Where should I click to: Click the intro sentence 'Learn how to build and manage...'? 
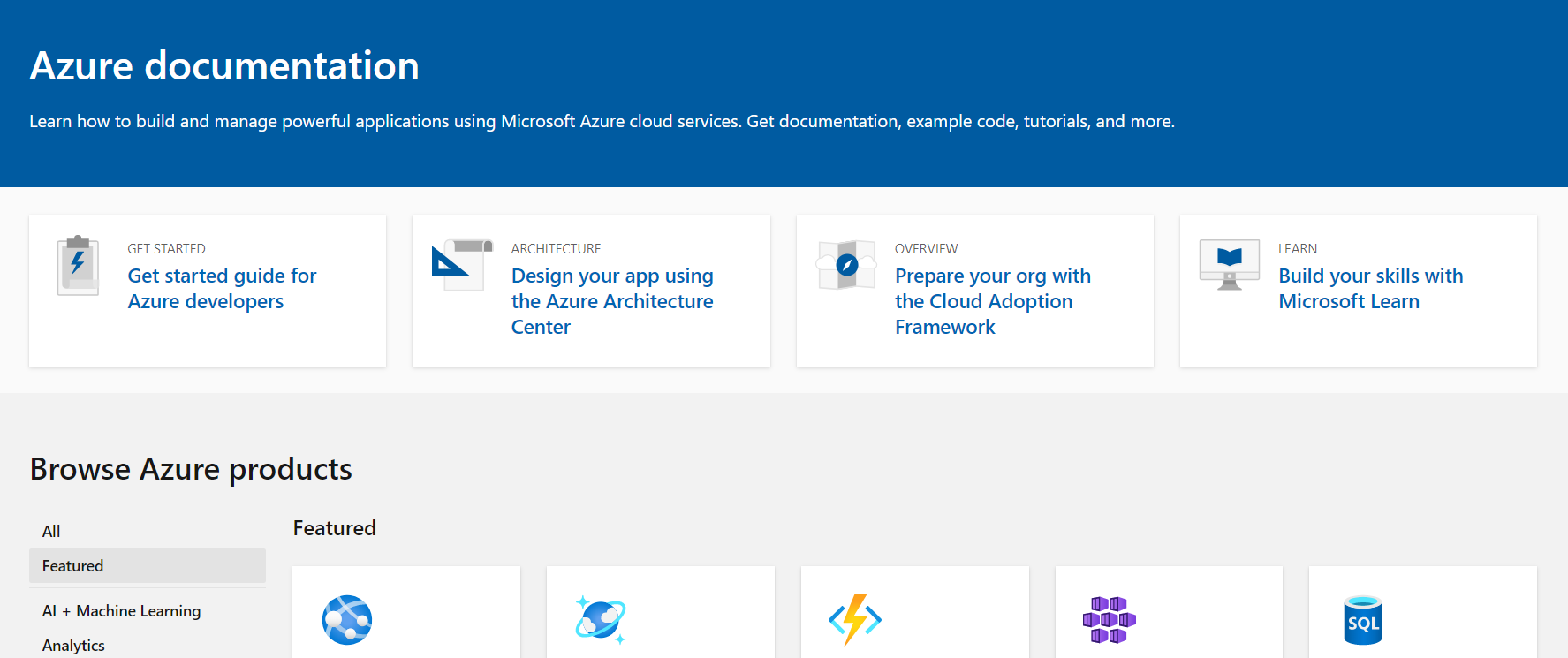click(x=602, y=121)
